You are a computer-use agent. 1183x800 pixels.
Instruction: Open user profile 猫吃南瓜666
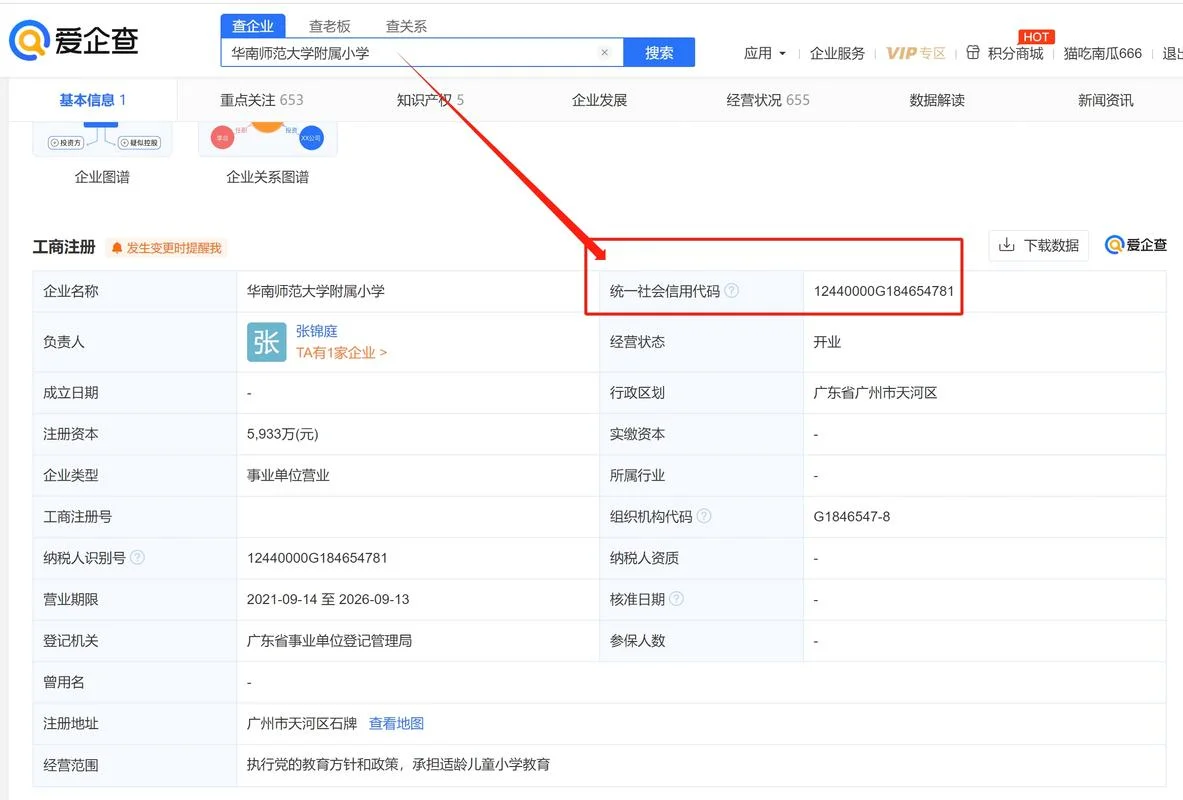(1102, 53)
